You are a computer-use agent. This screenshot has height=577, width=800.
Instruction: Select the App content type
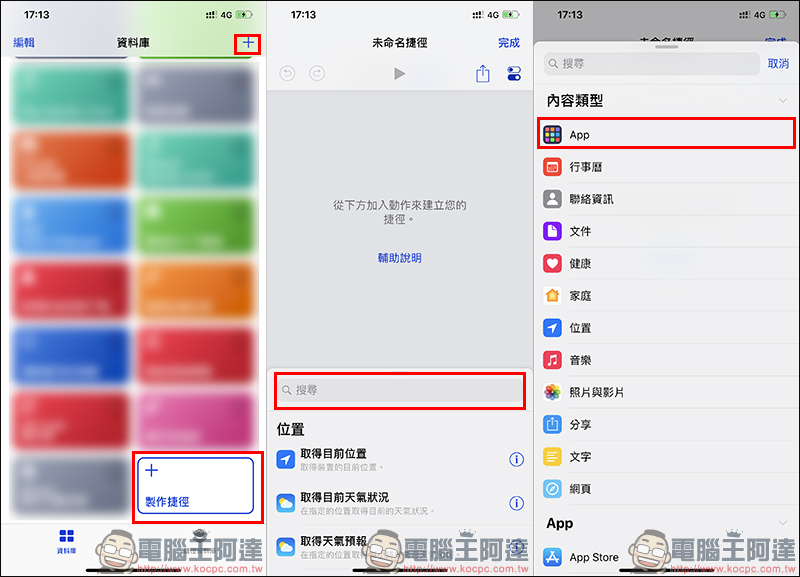point(666,134)
